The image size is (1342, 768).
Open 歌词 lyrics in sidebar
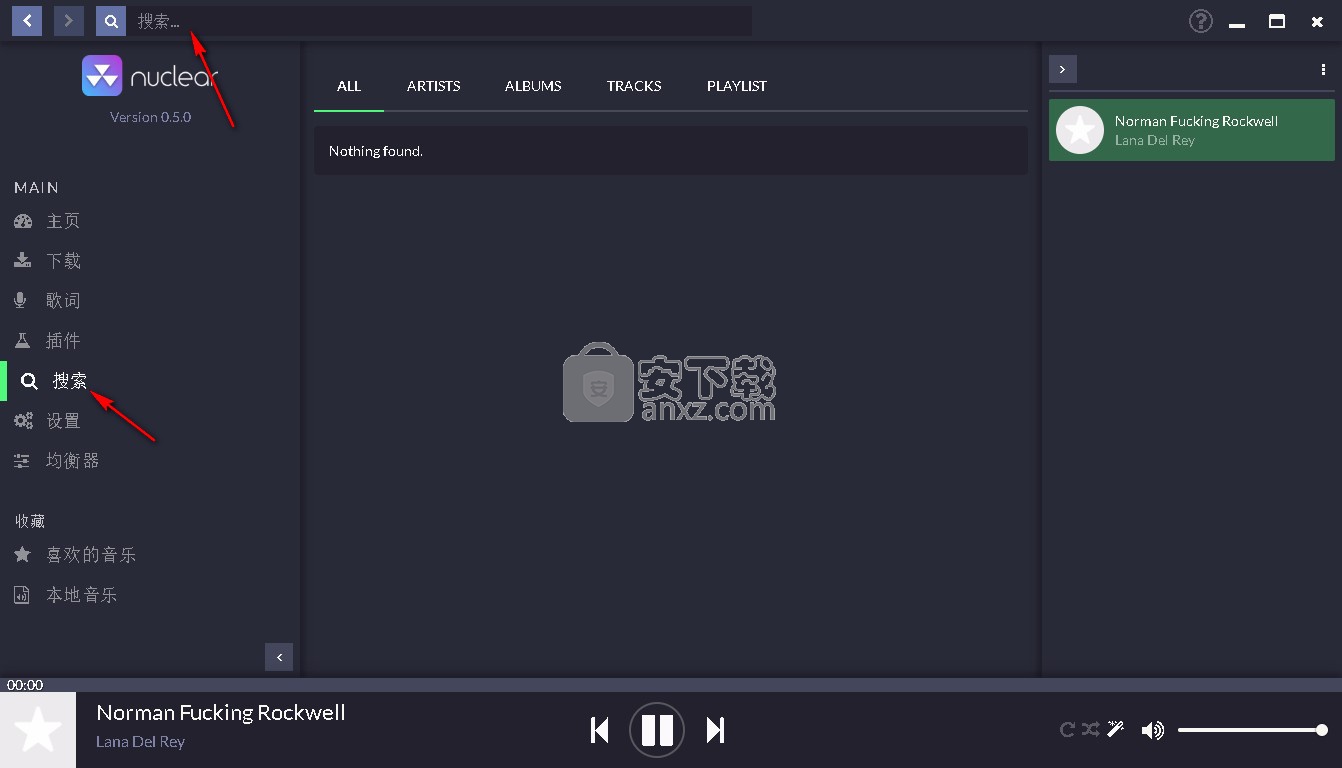pyautogui.click(x=47, y=301)
